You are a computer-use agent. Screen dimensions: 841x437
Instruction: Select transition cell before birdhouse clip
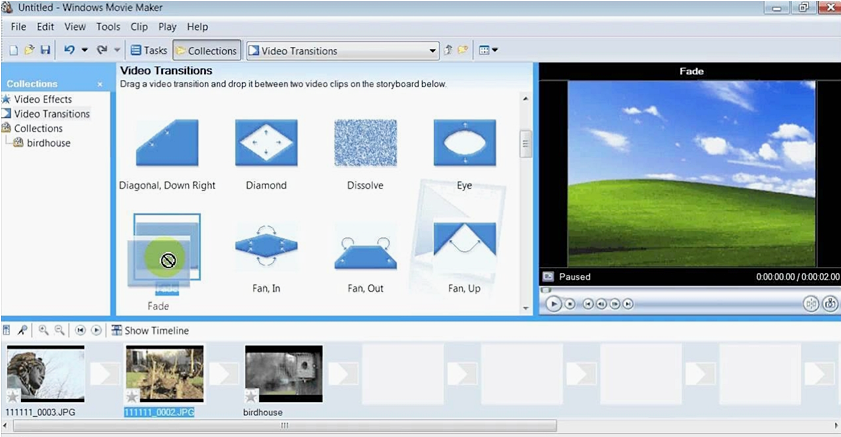224,374
